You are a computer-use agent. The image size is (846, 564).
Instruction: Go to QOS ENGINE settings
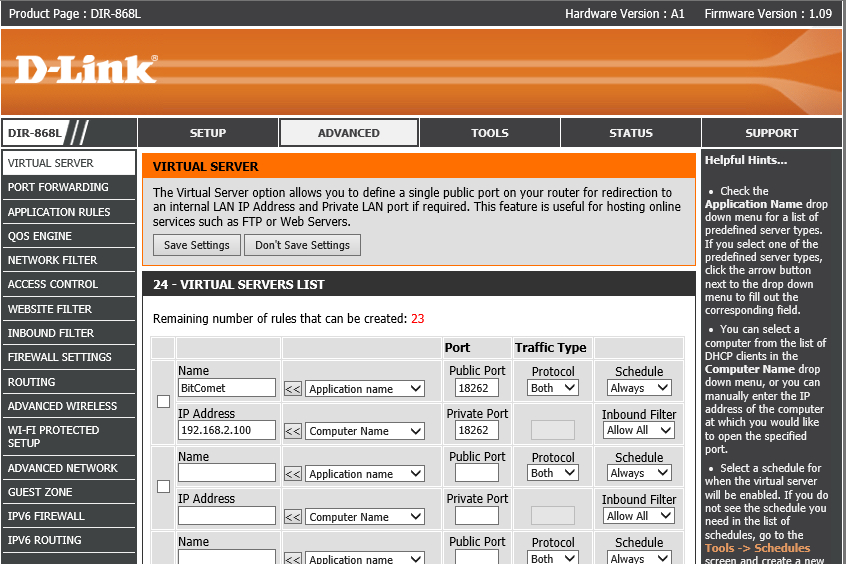[x=69, y=236]
